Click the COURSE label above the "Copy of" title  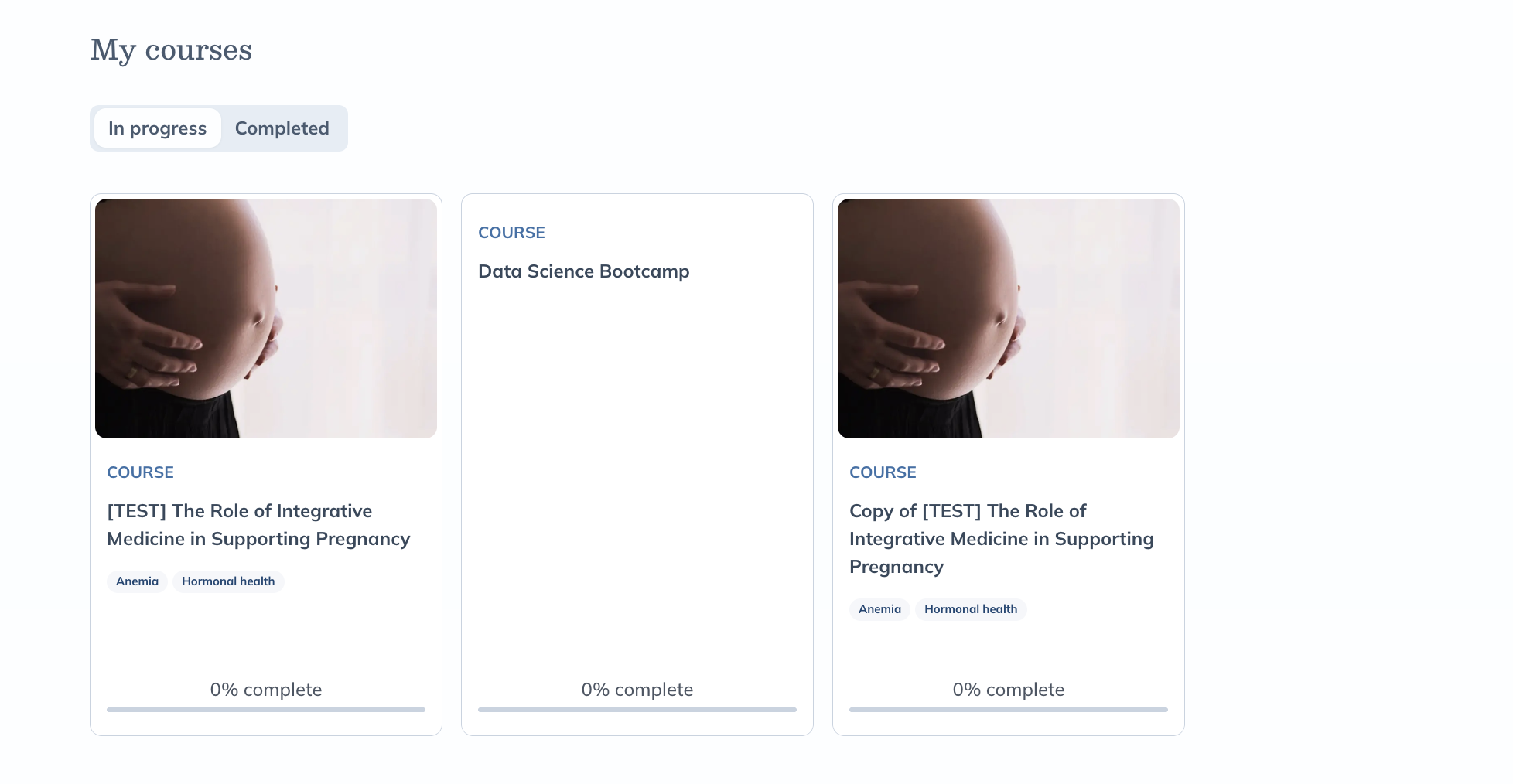pos(883,472)
